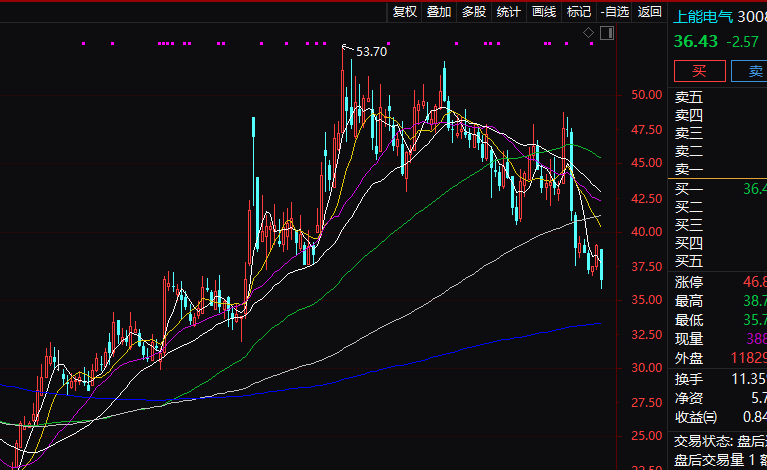Select the 卖一 ask price row
The height and width of the screenshot is (470, 767).
689,170
